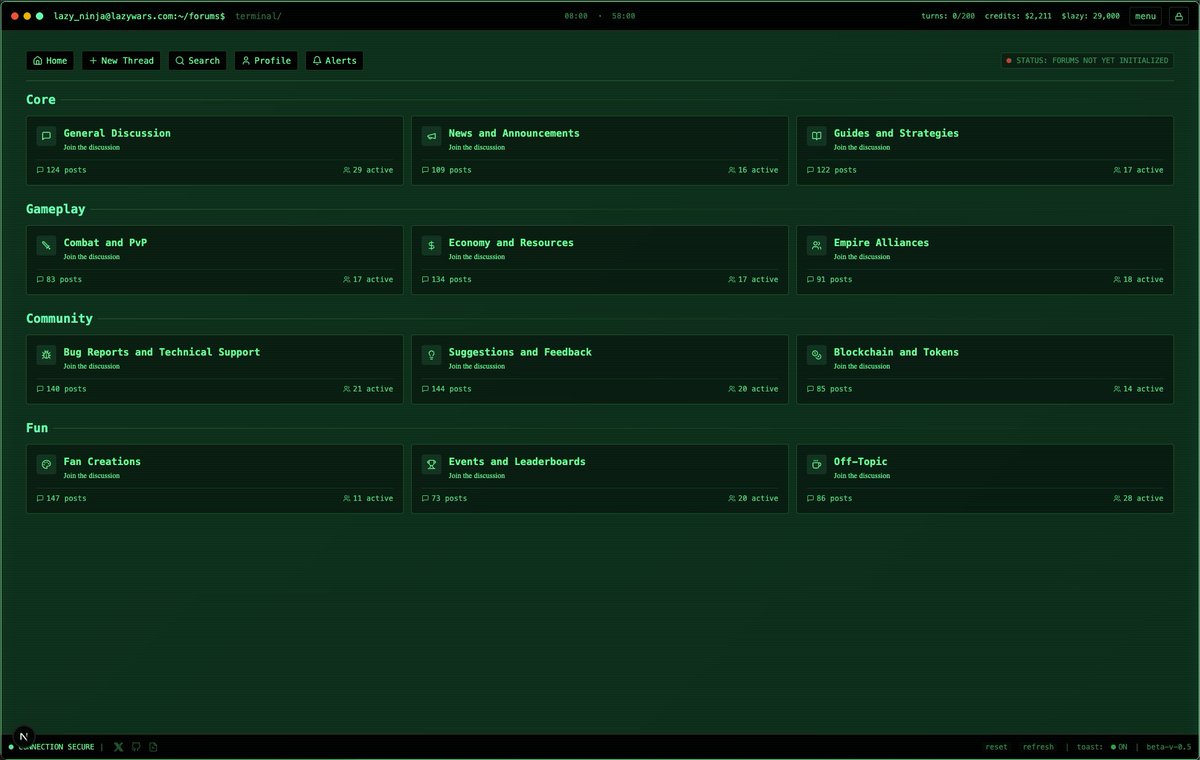Open the X (Twitter) link in the footer
Image resolution: width=1200 pixels, height=760 pixels.
119,747
